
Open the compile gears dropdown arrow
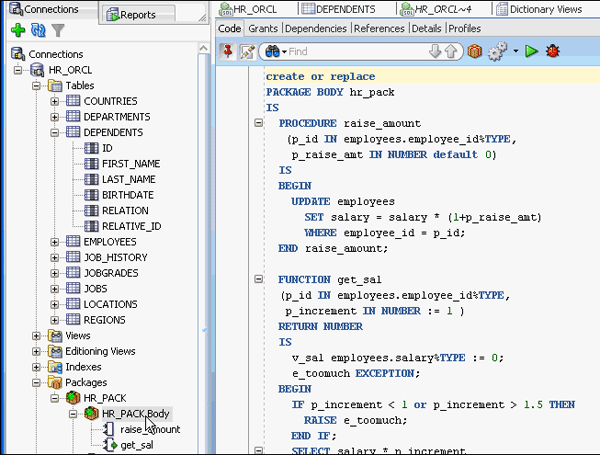(515, 51)
